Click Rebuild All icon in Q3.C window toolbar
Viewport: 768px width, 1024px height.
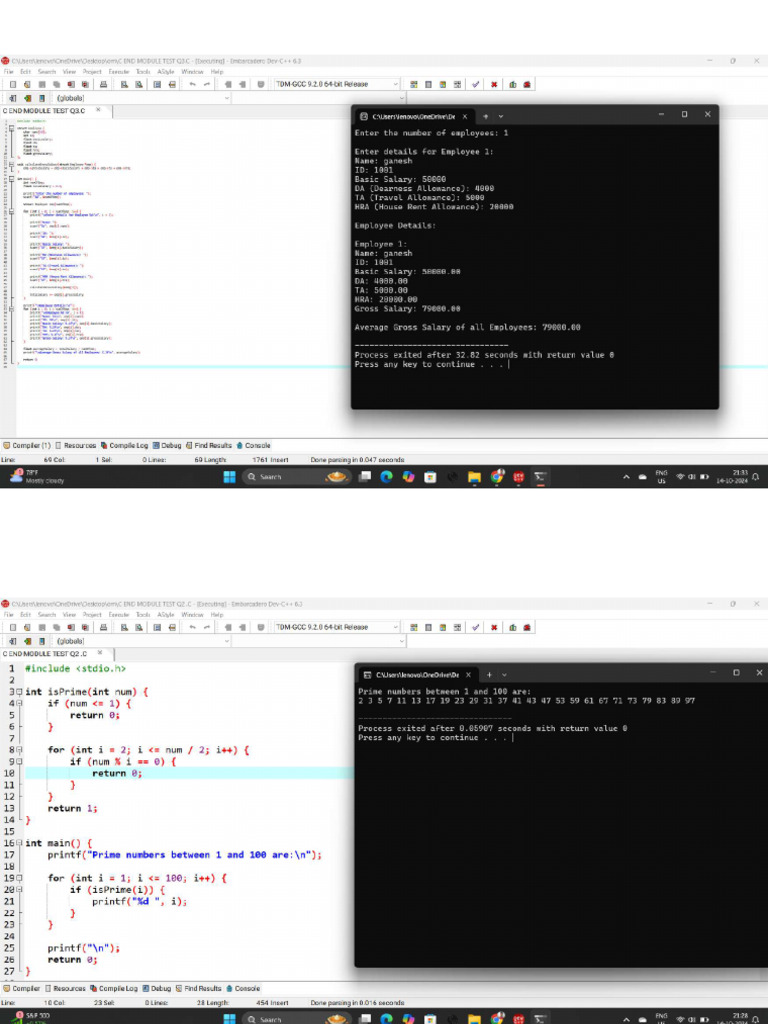457,84
